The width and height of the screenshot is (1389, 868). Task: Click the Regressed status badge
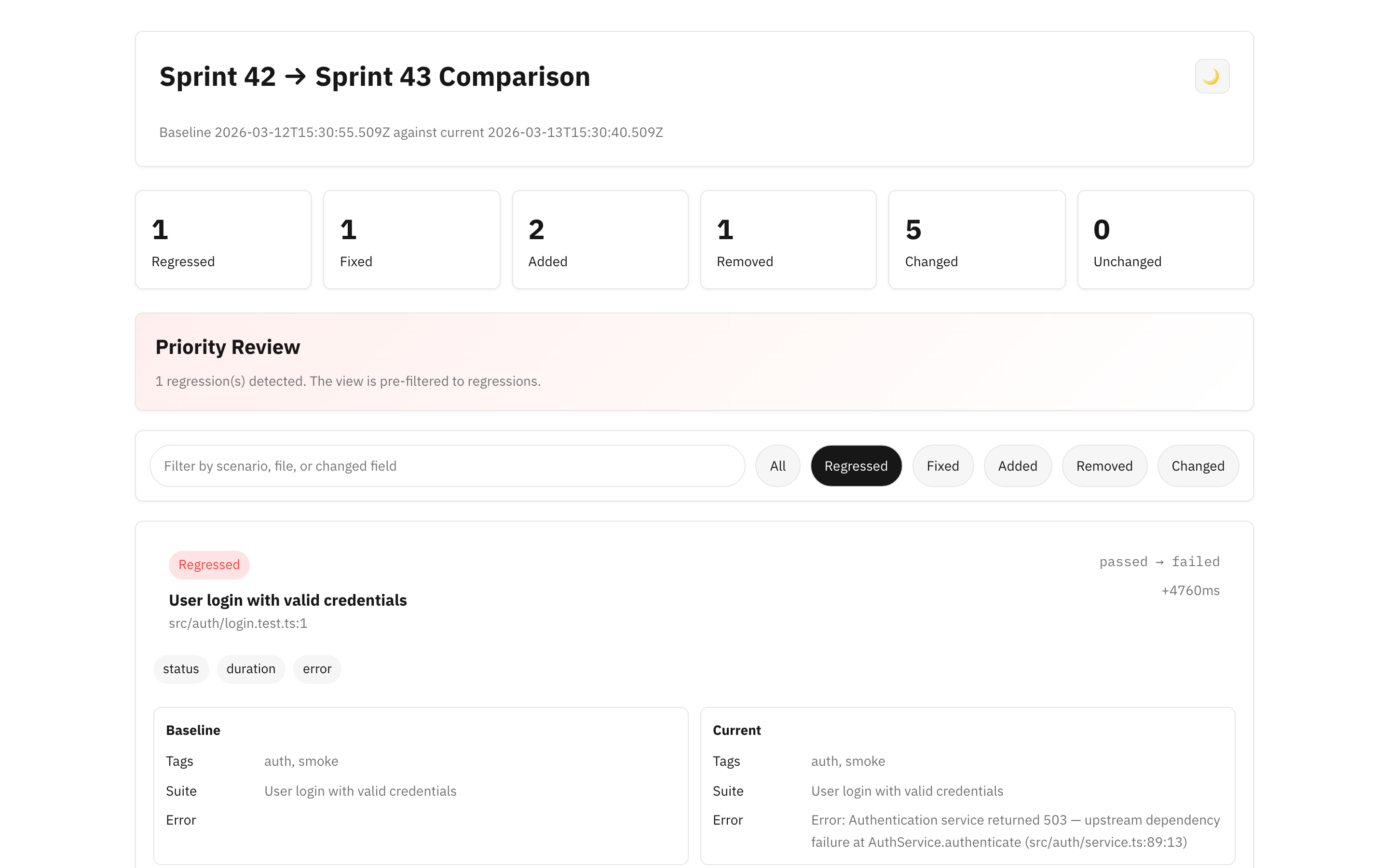[209, 564]
